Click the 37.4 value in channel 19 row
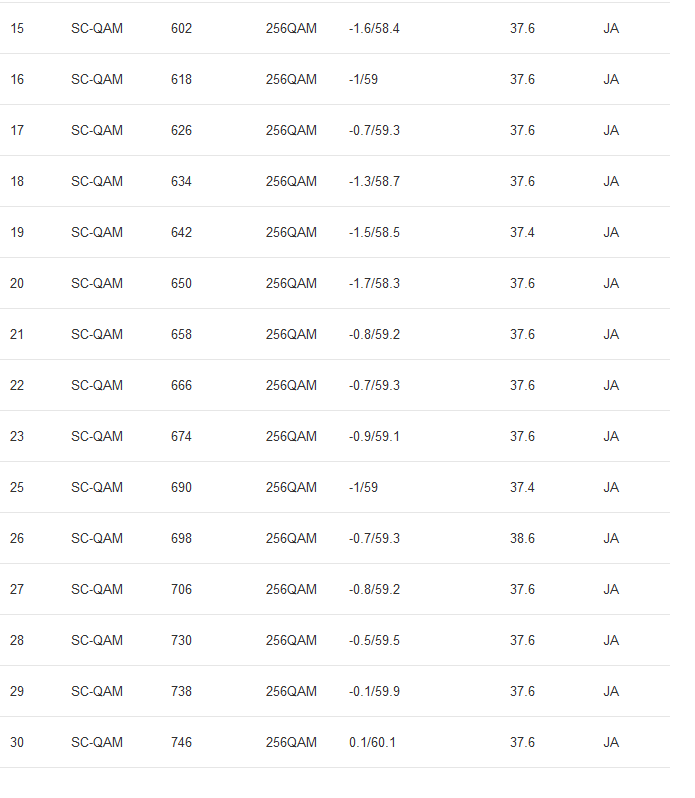The image size is (695, 798). point(522,233)
